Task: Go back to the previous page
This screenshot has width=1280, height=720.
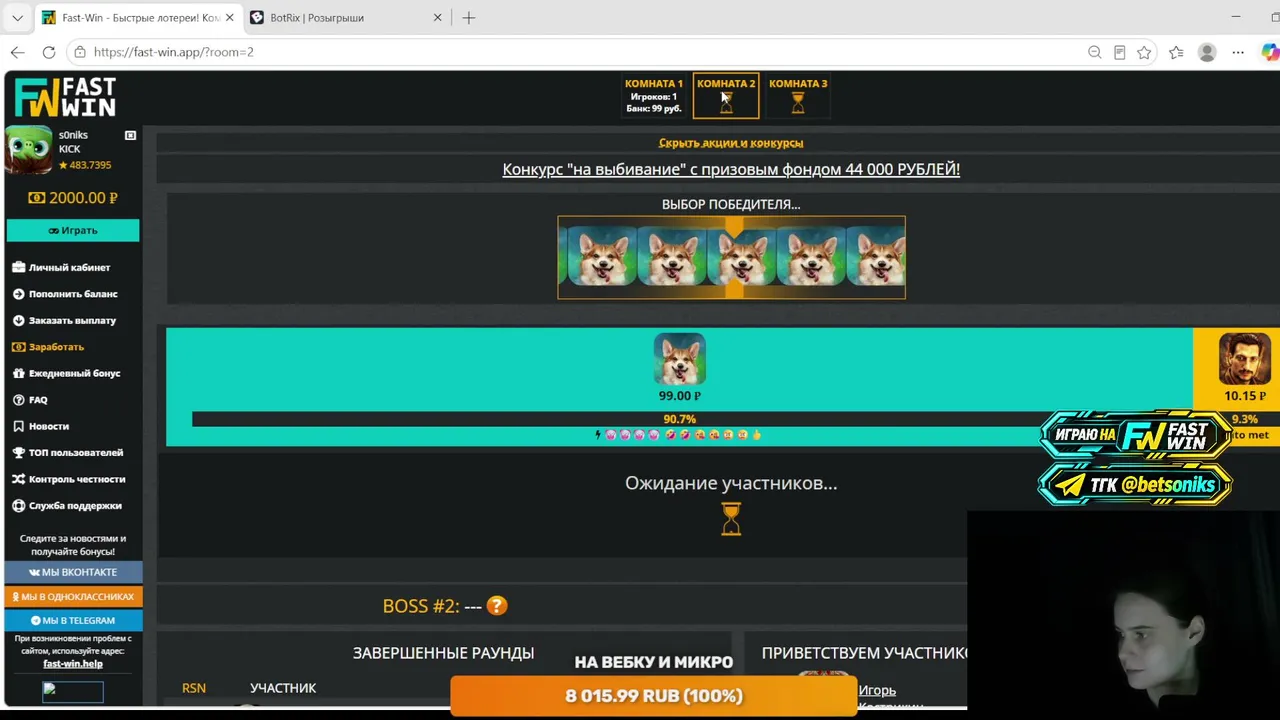Action: pyautogui.click(x=18, y=52)
